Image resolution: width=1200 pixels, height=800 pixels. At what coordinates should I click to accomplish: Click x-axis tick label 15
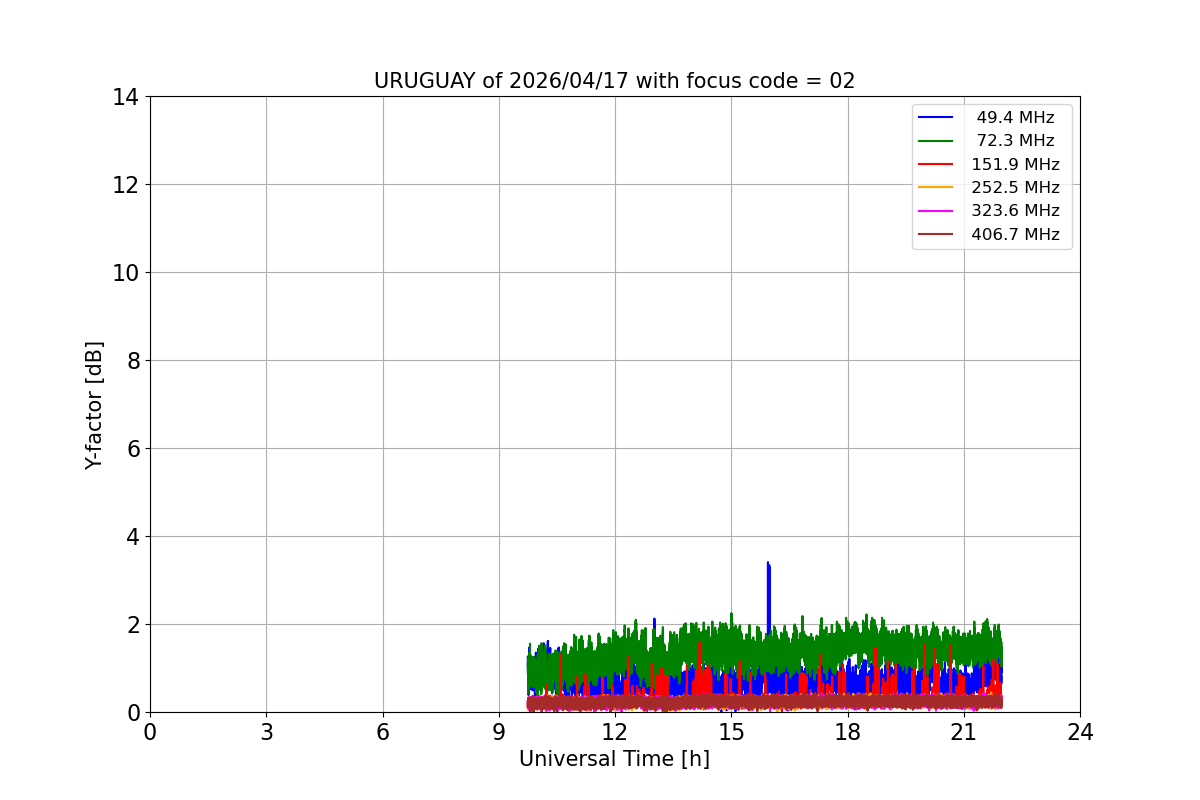click(x=731, y=733)
